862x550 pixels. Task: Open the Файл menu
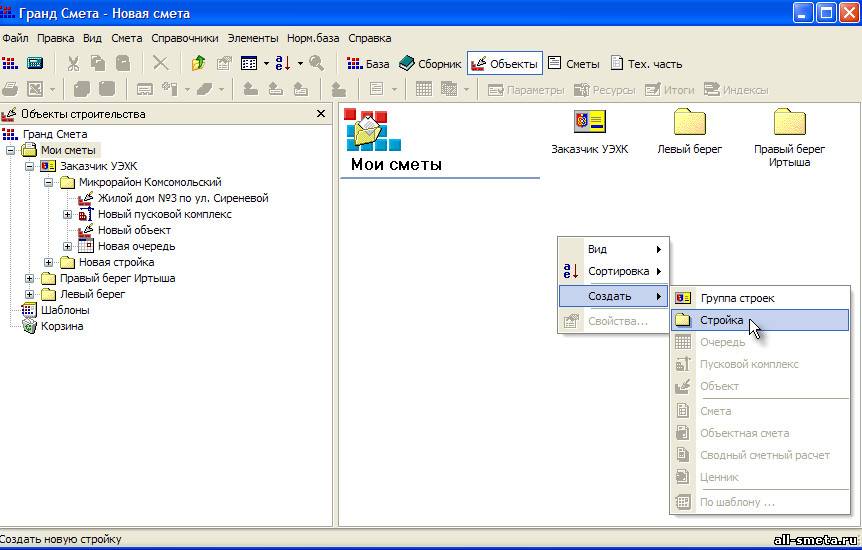pyautogui.click(x=15, y=38)
